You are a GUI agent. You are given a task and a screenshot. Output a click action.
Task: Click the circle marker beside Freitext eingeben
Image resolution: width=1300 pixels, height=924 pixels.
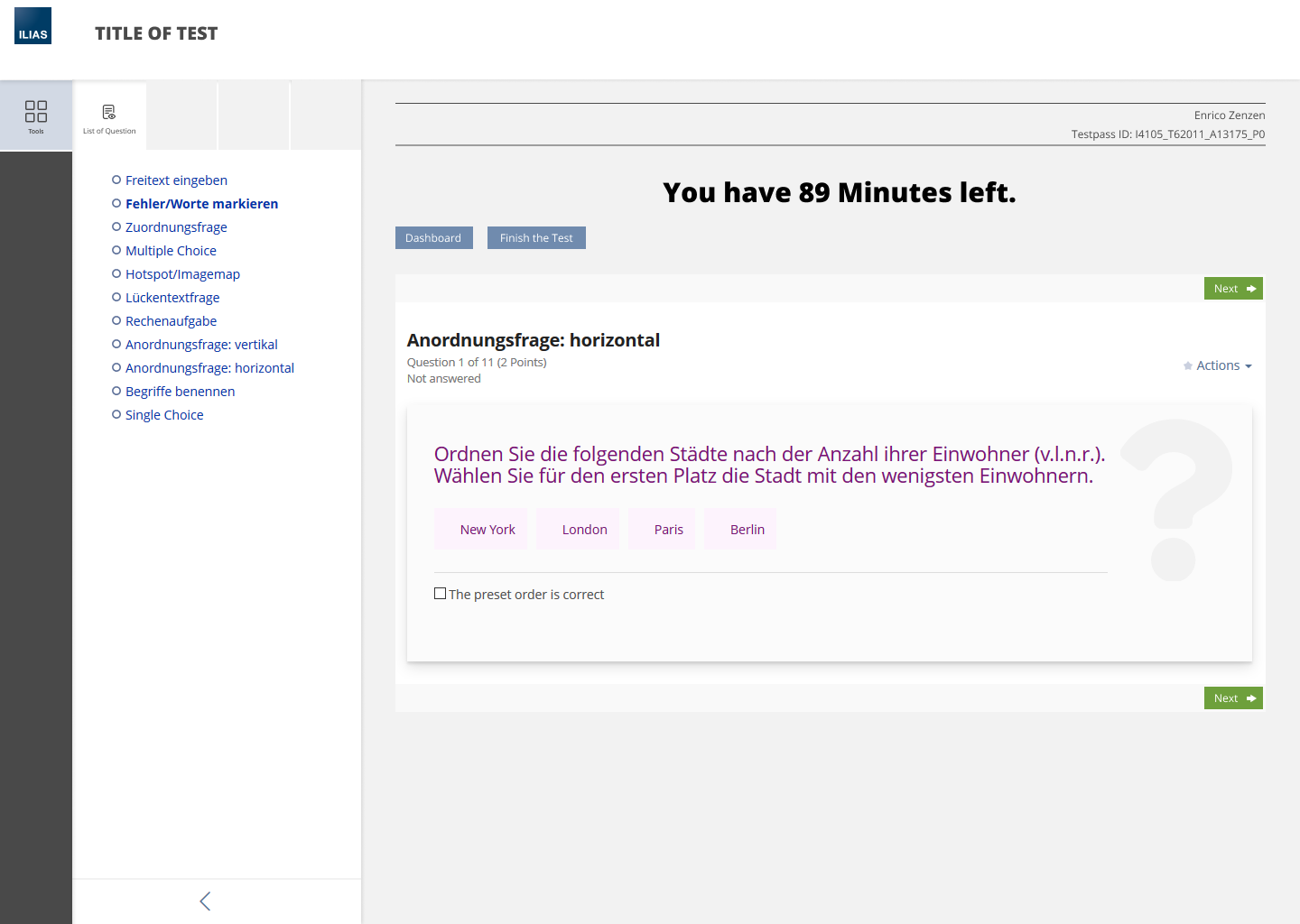tap(116, 180)
